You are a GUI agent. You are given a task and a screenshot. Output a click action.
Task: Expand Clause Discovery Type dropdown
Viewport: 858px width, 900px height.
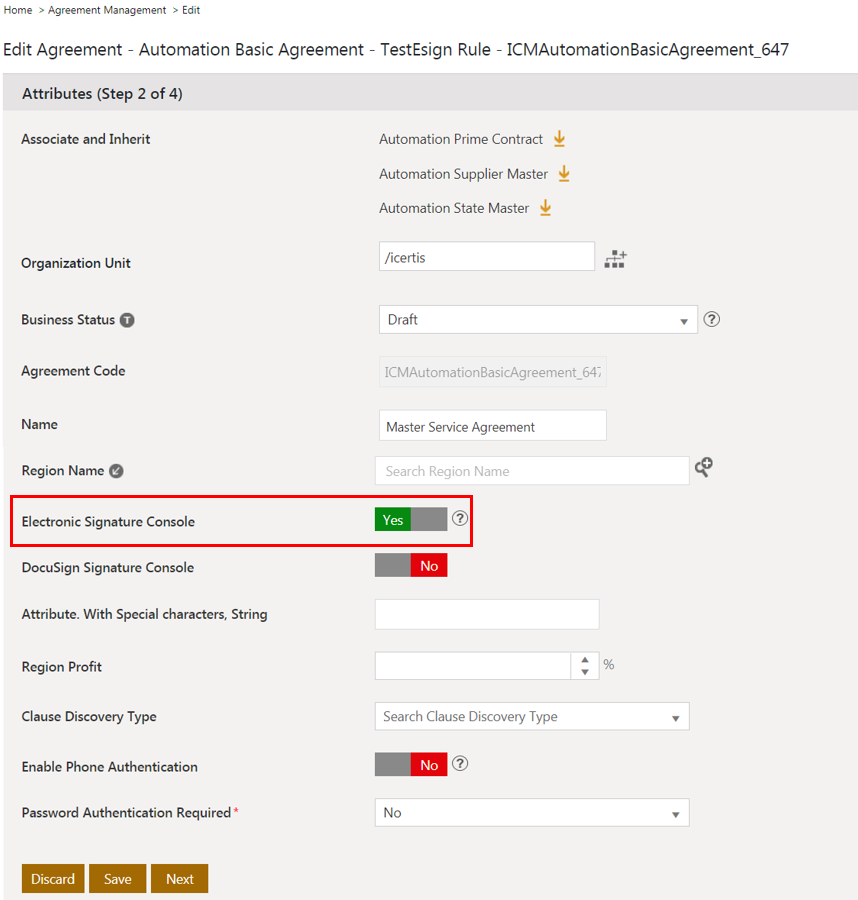point(532,717)
